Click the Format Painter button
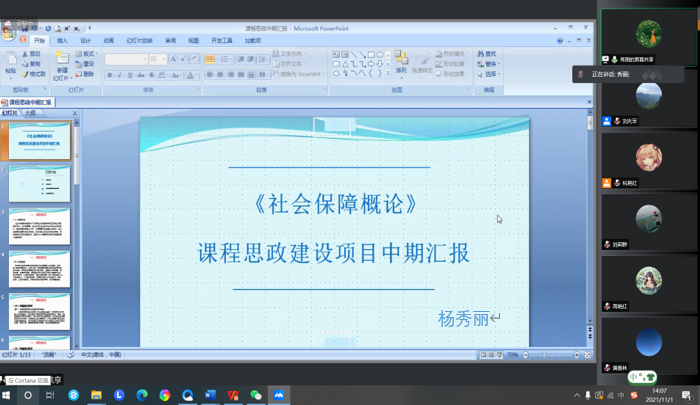This screenshot has height=405, width=700. tap(34, 74)
